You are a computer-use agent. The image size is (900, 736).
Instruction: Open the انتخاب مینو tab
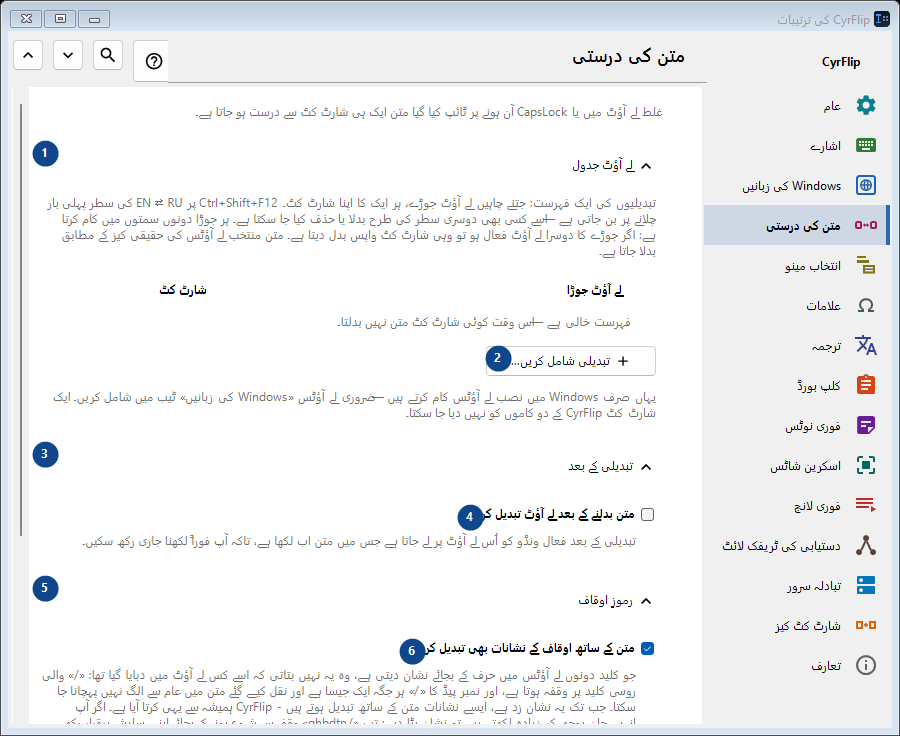pos(796,265)
